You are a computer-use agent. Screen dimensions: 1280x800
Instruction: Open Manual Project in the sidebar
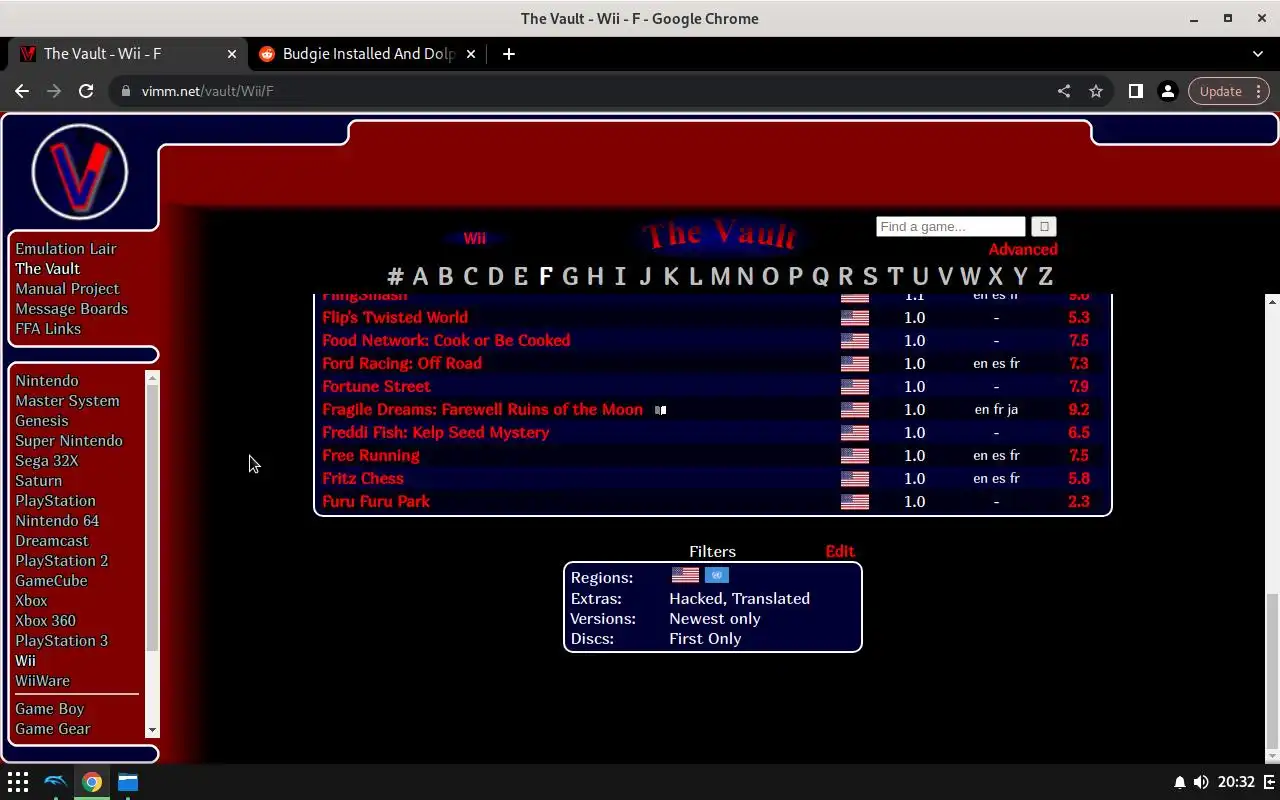[x=67, y=289]
